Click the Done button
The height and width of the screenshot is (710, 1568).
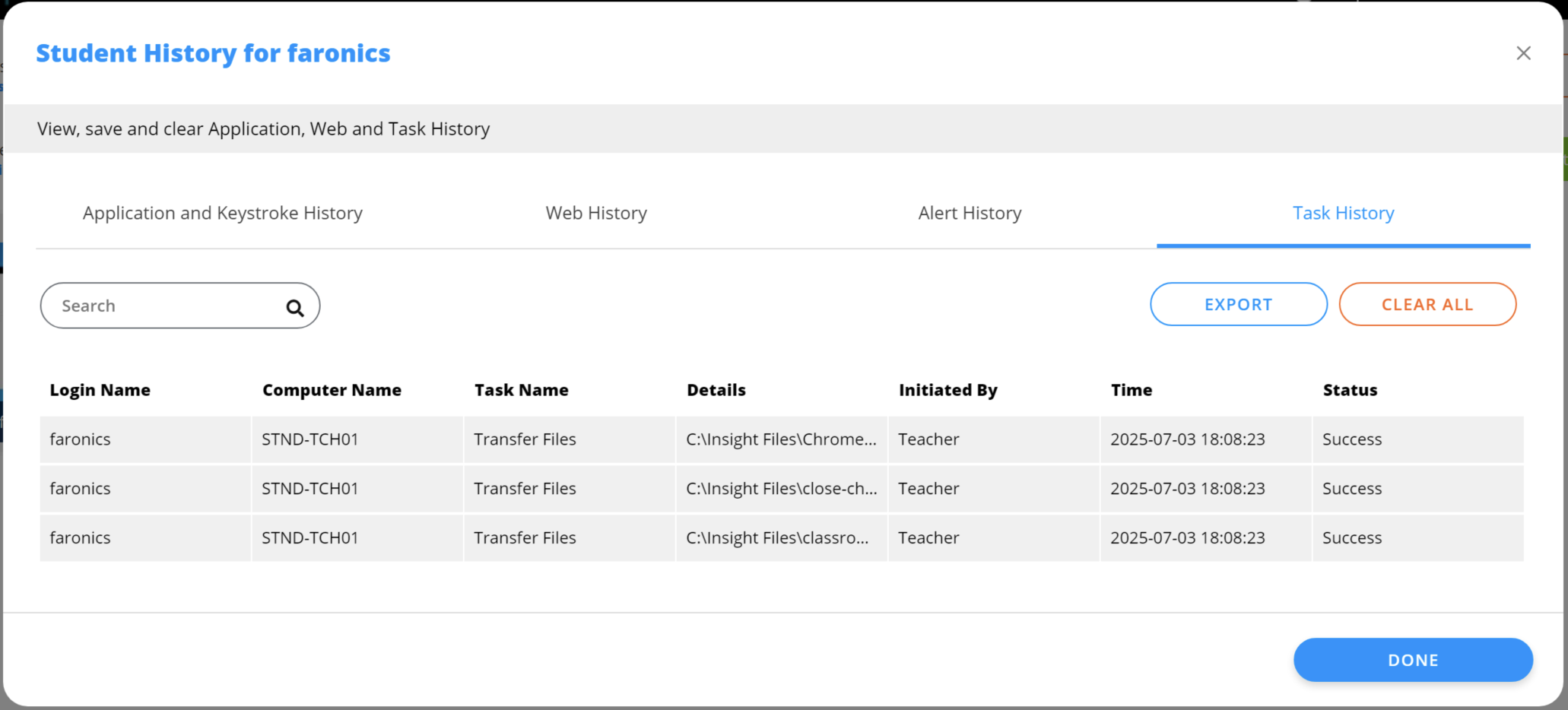(1412, 660)
